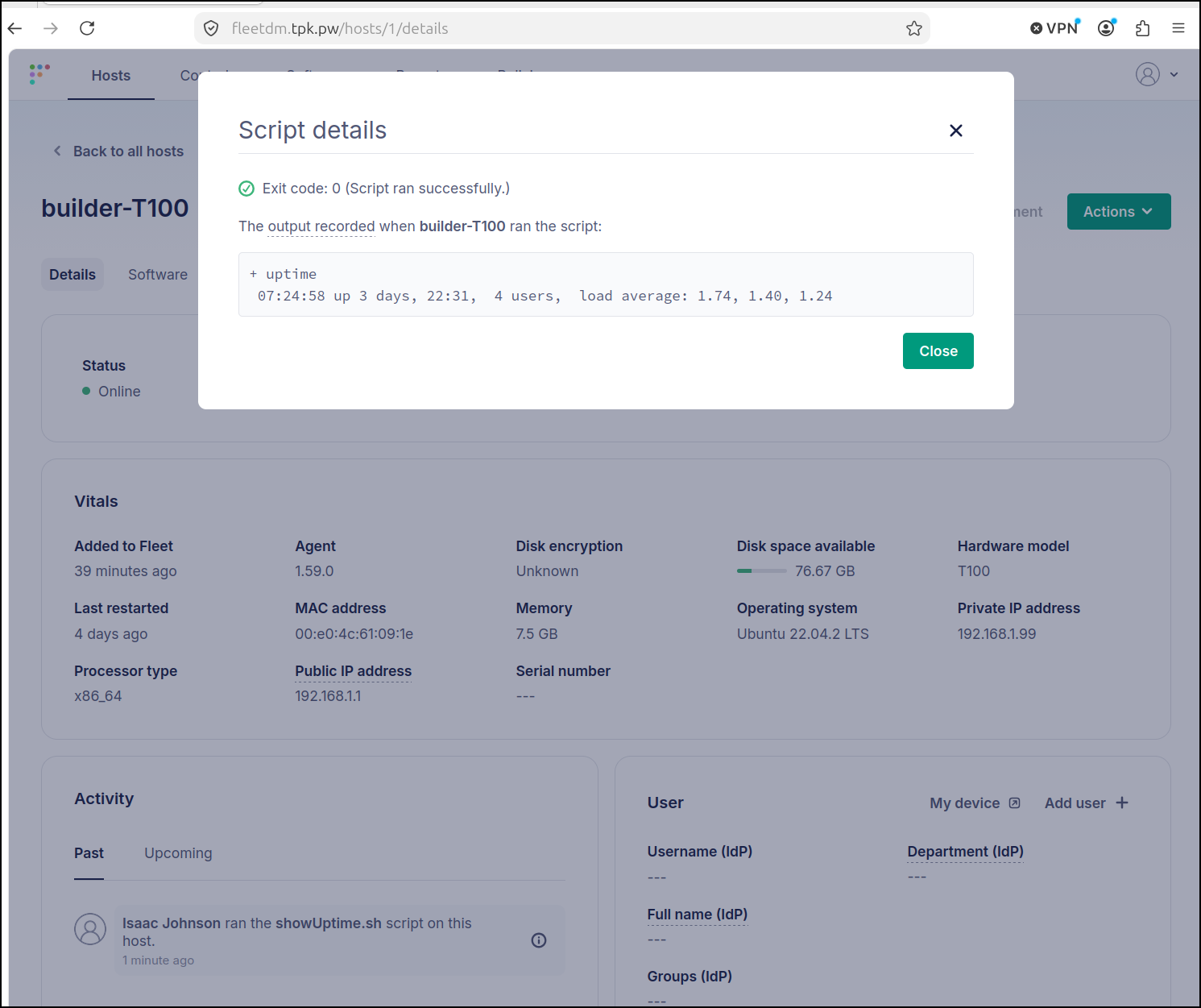Close the Script details dialog with the X
Image resolution: width=1201 pixels, height=1008 pixels.
coord(956,131)
